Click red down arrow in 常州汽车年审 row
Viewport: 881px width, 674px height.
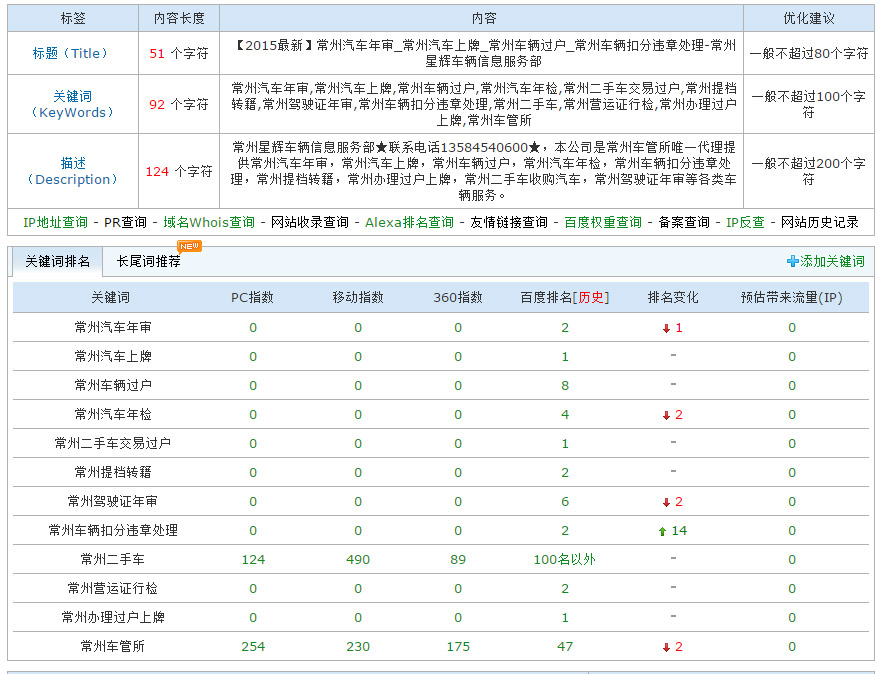(x=666, y=329)
